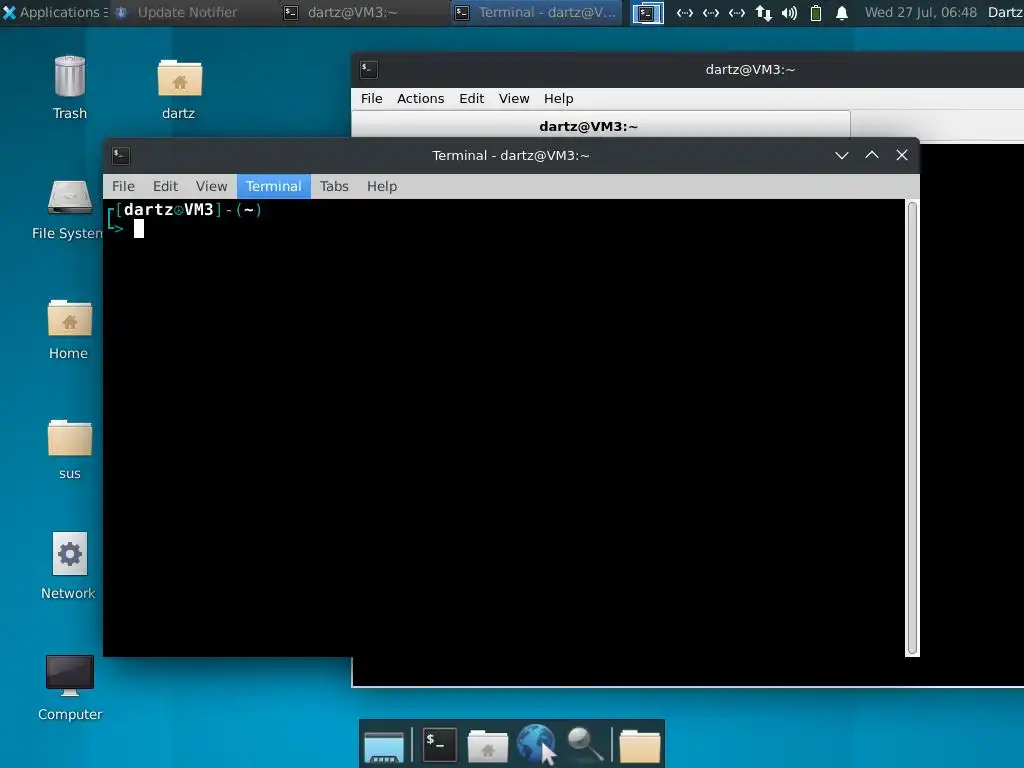The height and width of the screenshot is (768, 1024).
Task: Open Help menu in front Terminal window
Action: pos(382,186)
